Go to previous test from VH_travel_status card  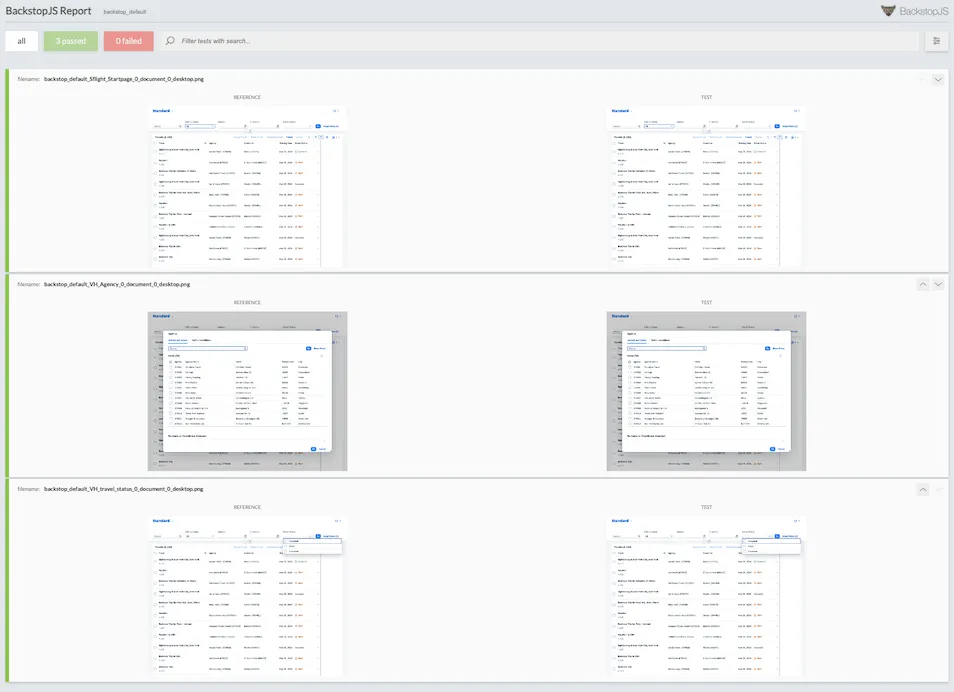click(923, 489)
